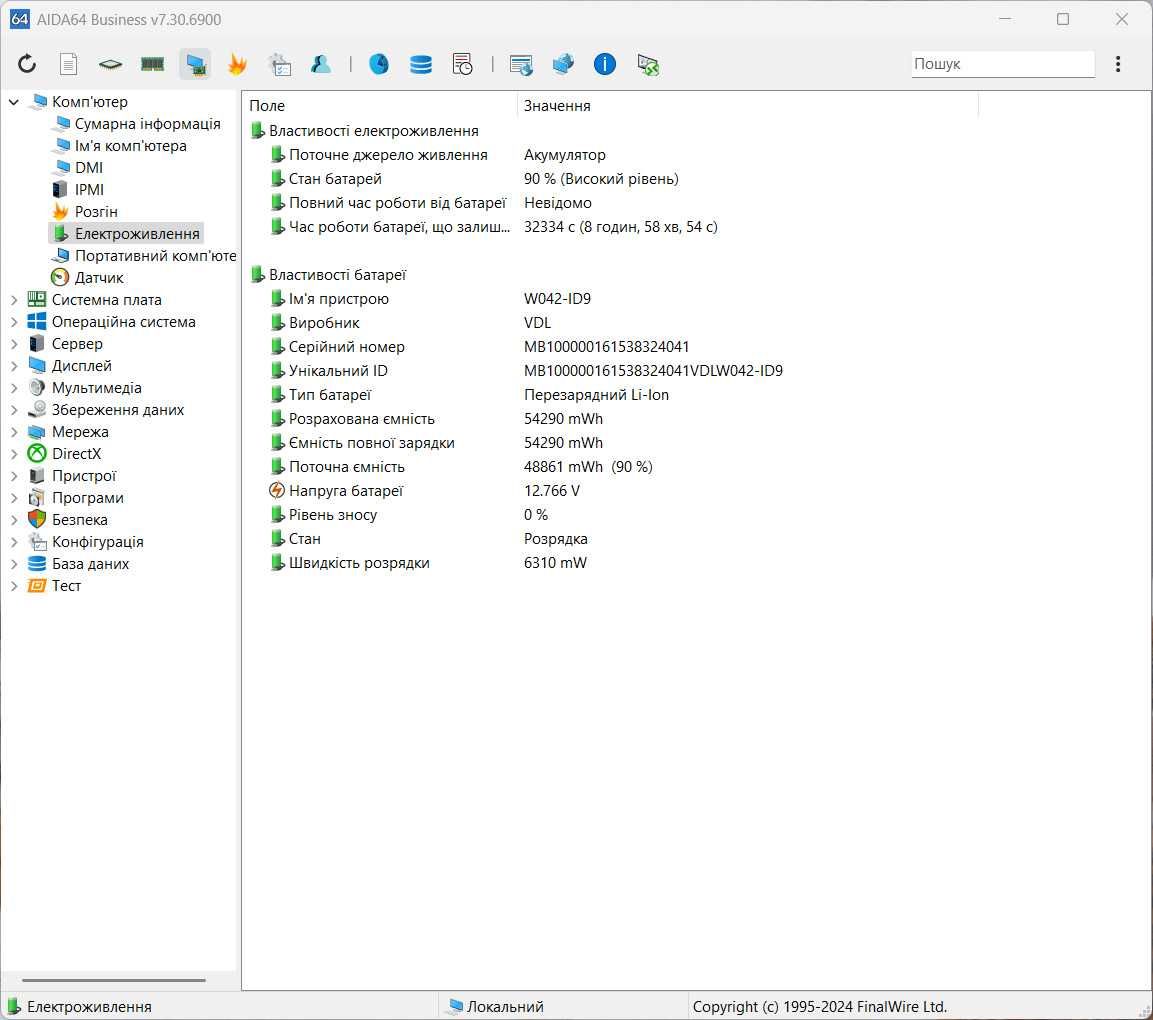Select Пристрої in the tree
Image resolution: width=1153 pixels, height=1020 pixels.
pos(84,476)
